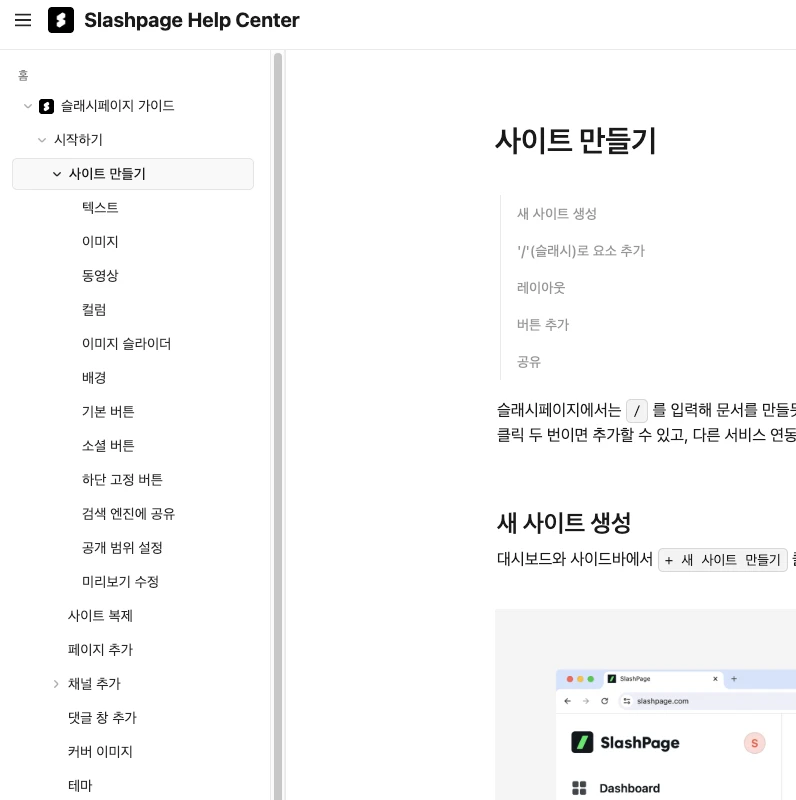This screenshot has width=796, height=800.
Task: Collapse the 사이트 만들기 chevron
Action: (x=57, y=174)
